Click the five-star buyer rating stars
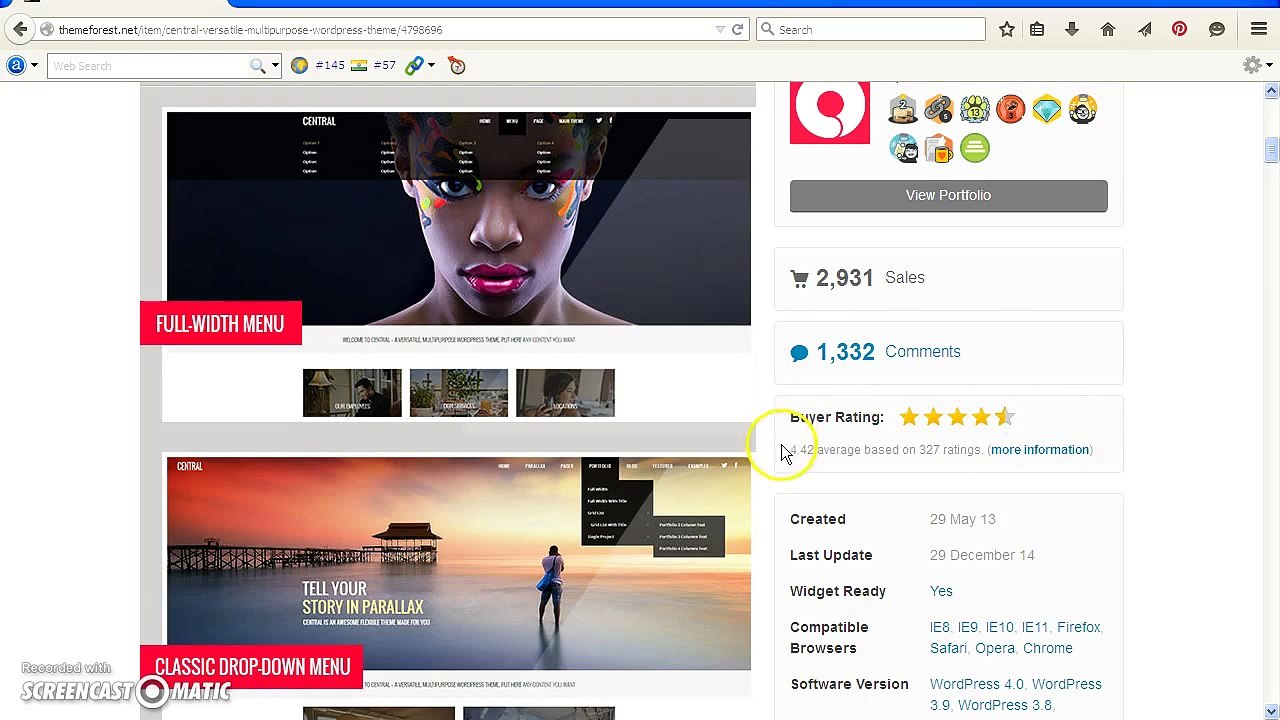Screen dimensions: 1280x720 957,417
